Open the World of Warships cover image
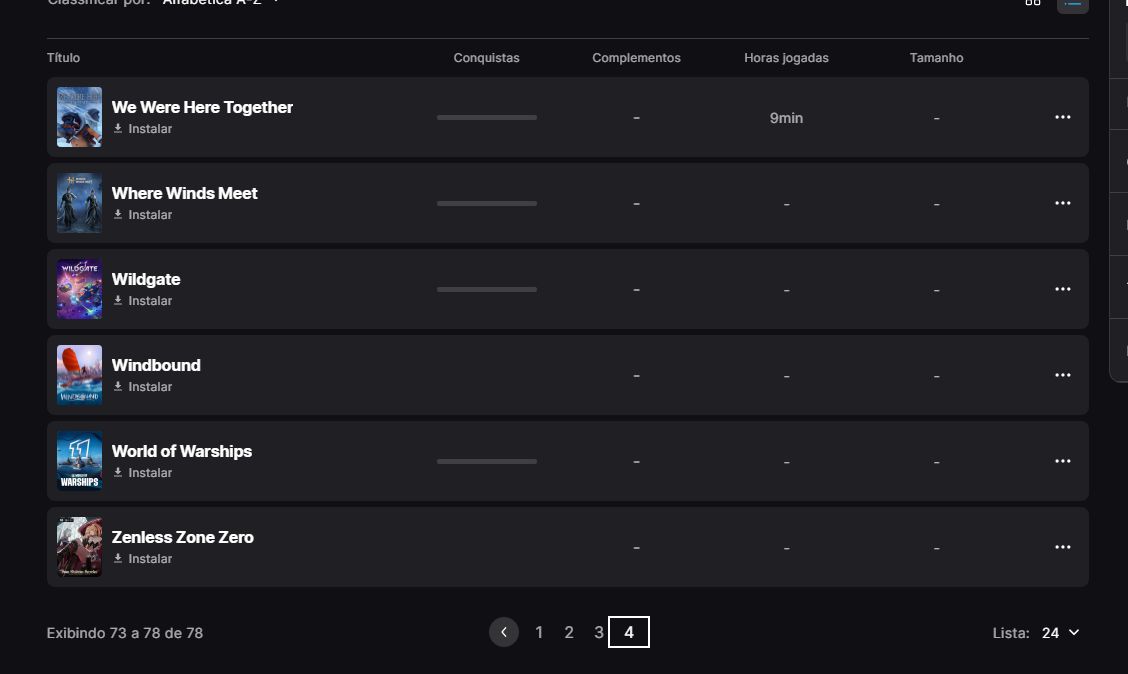 click(79, 461)
